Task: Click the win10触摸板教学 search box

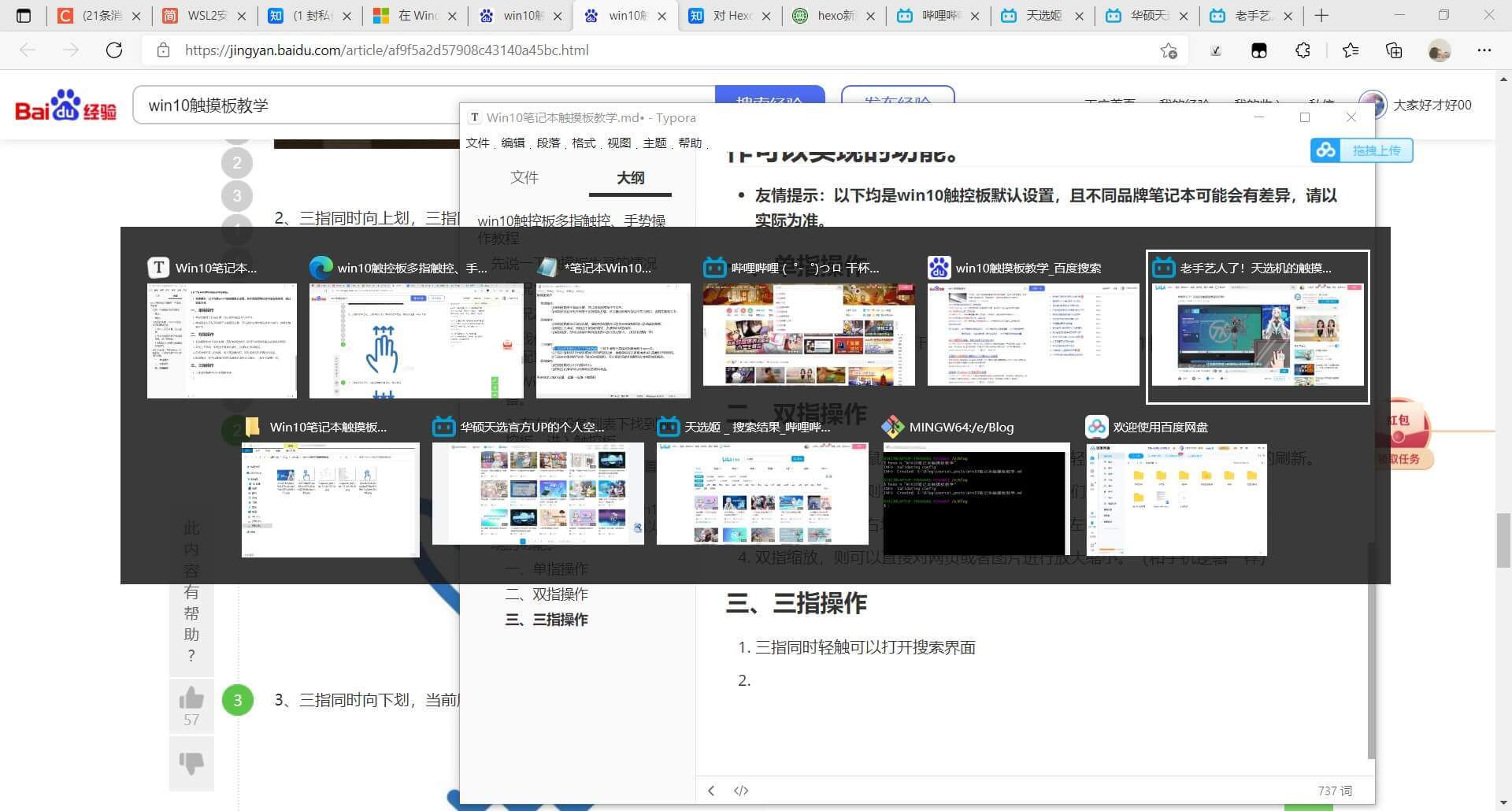Action: click(424, 106)
